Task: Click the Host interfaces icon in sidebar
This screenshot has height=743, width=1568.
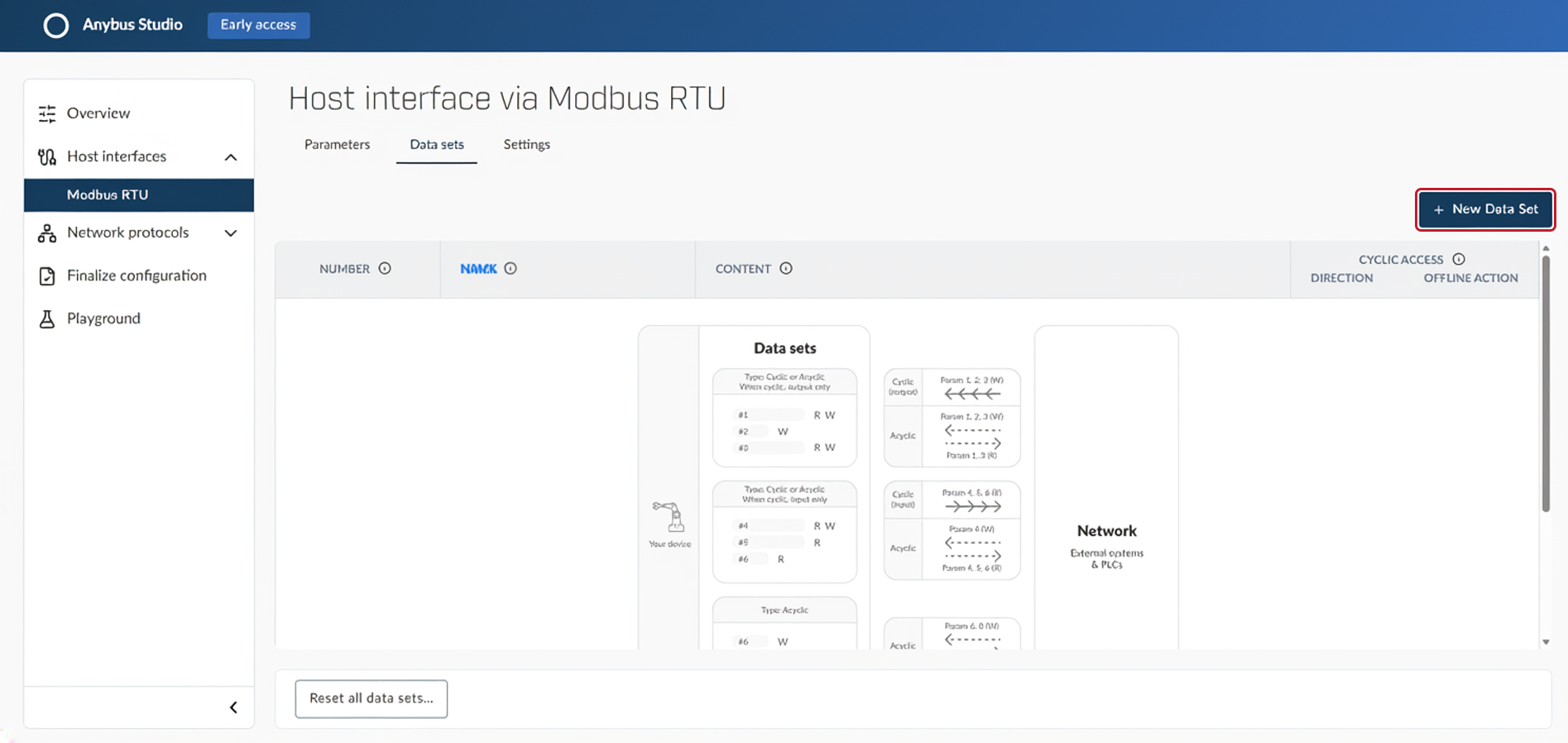Action: pos(47,156)
